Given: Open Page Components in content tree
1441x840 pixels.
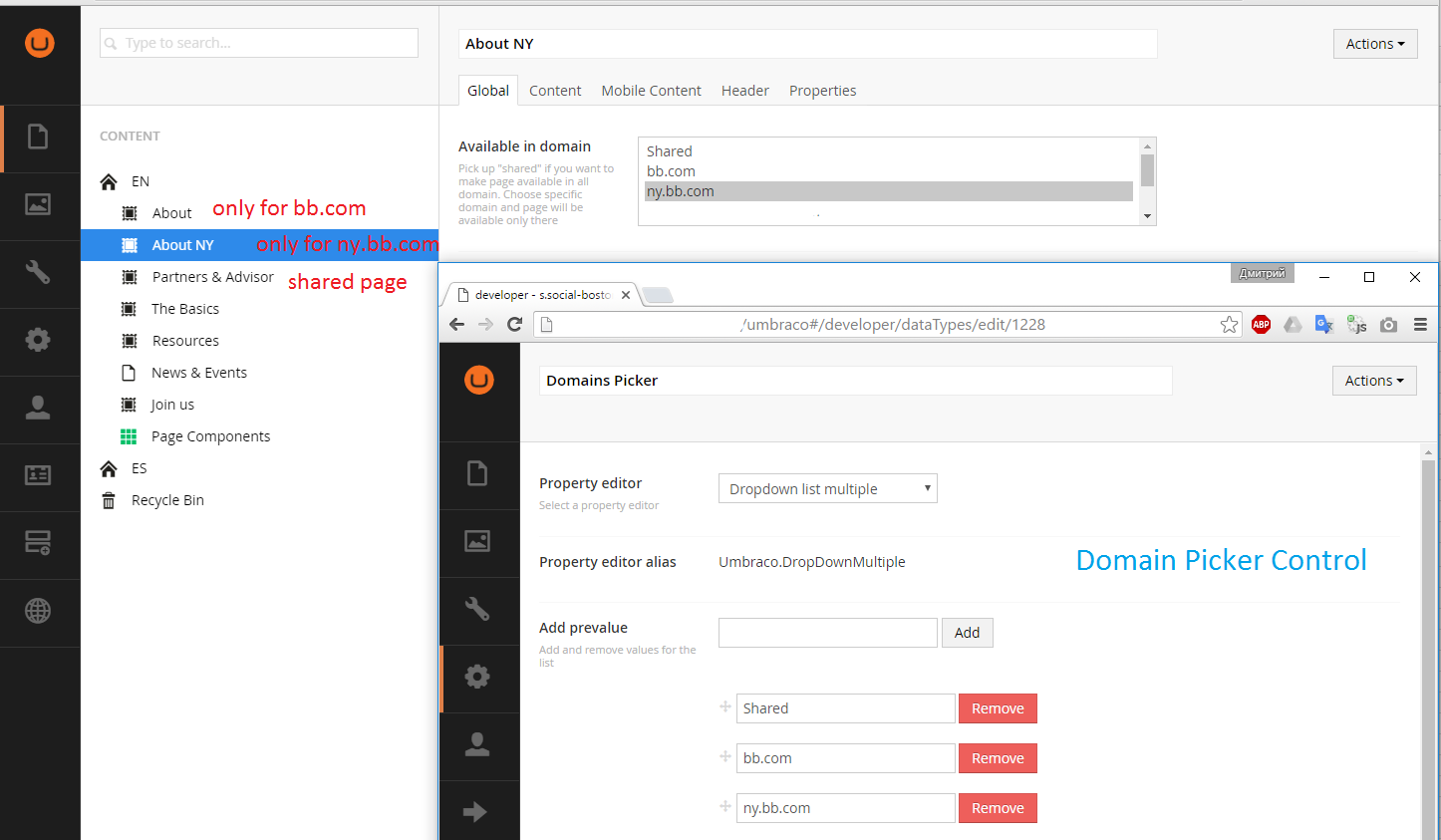Looking at the screenshot, I should [210, 436].
